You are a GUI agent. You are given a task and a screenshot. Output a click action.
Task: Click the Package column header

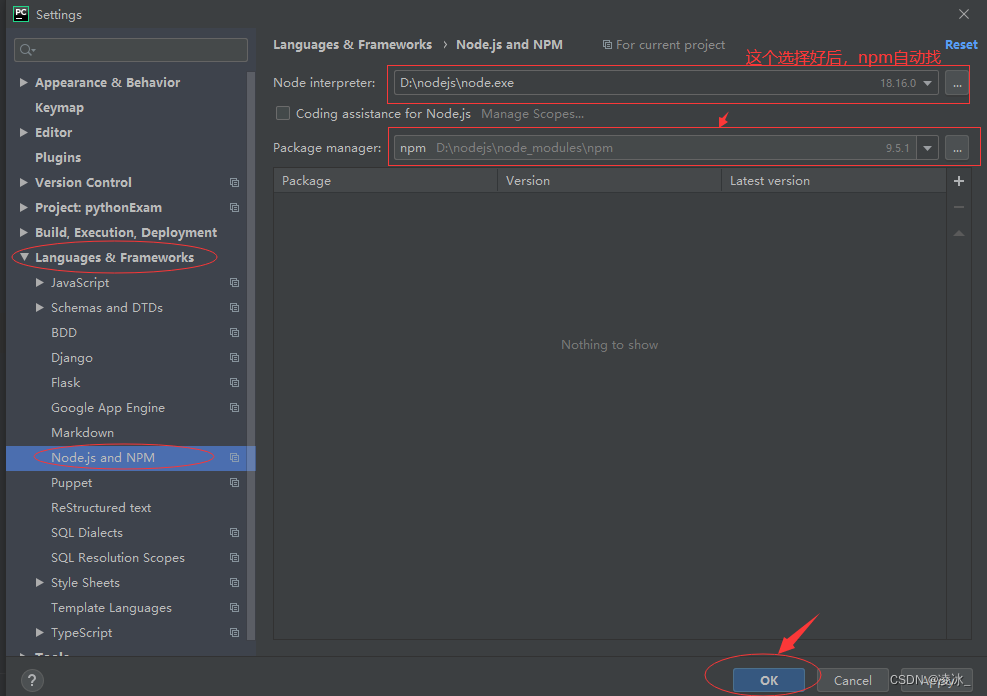385,181
